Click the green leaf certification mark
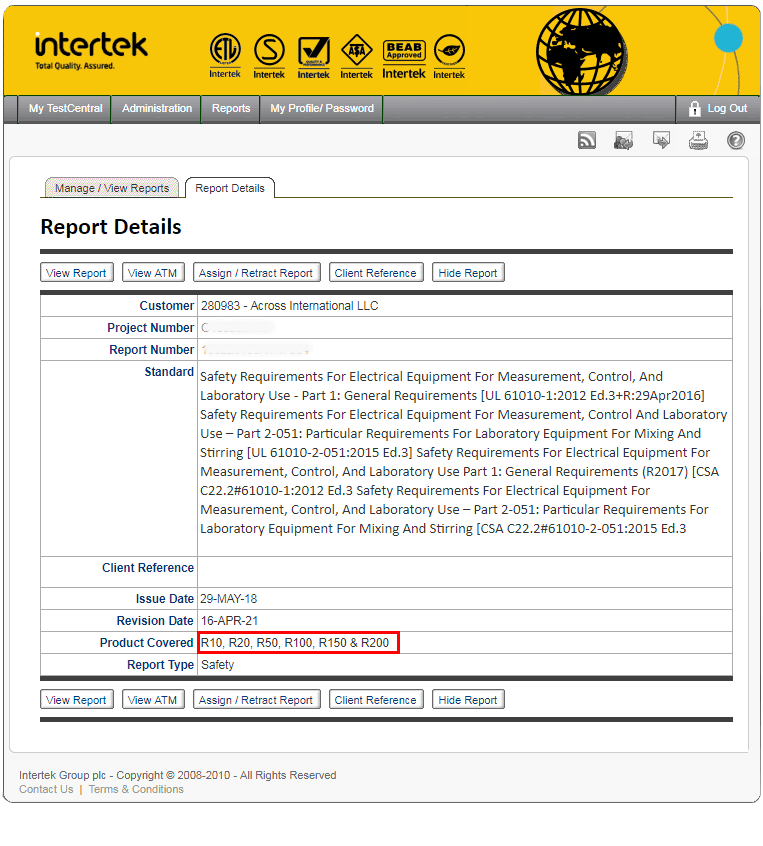The image size is (763, 846). click(449, 54)
